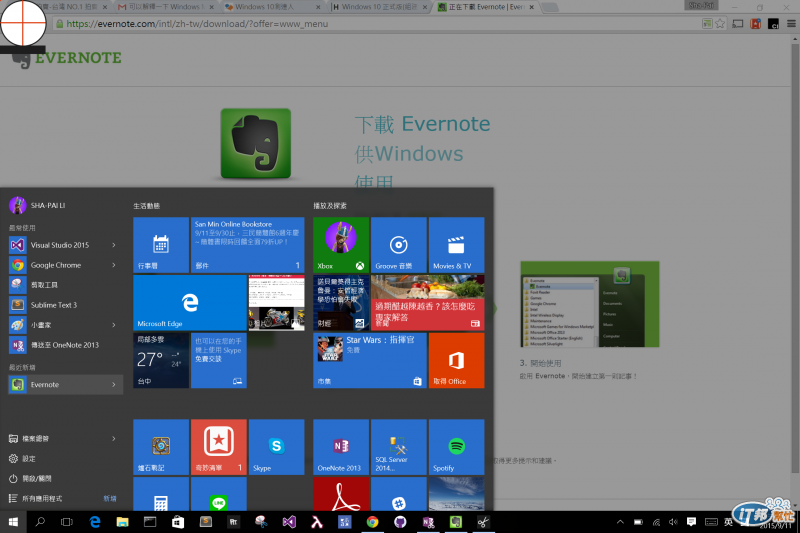Open the Action Center notification icon
The image size is (800, 533).
pos(691,522)
